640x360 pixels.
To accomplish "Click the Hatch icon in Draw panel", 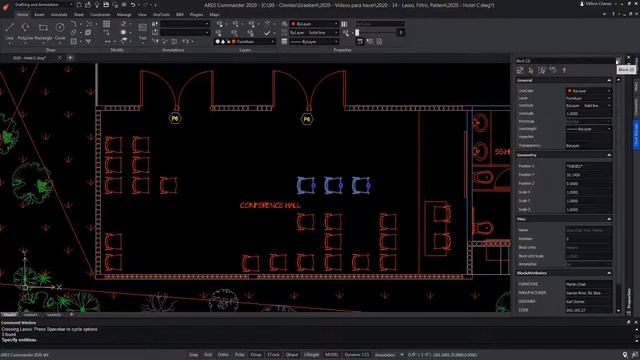I will coord(74,41).
